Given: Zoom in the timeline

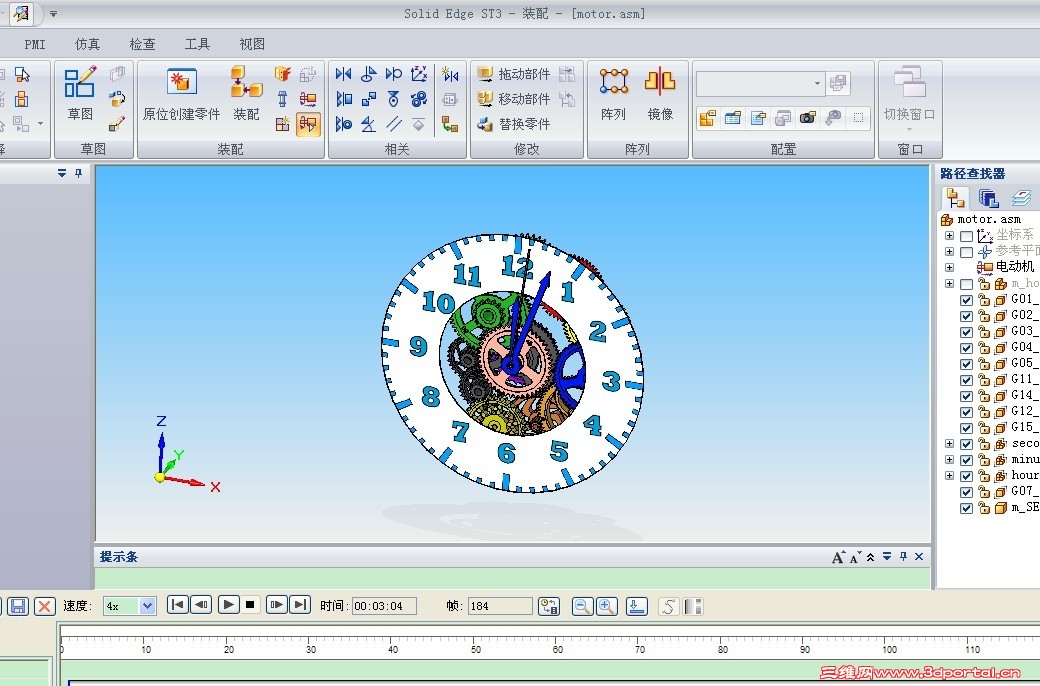Looking at the screenshot, I should pos(606,606).
